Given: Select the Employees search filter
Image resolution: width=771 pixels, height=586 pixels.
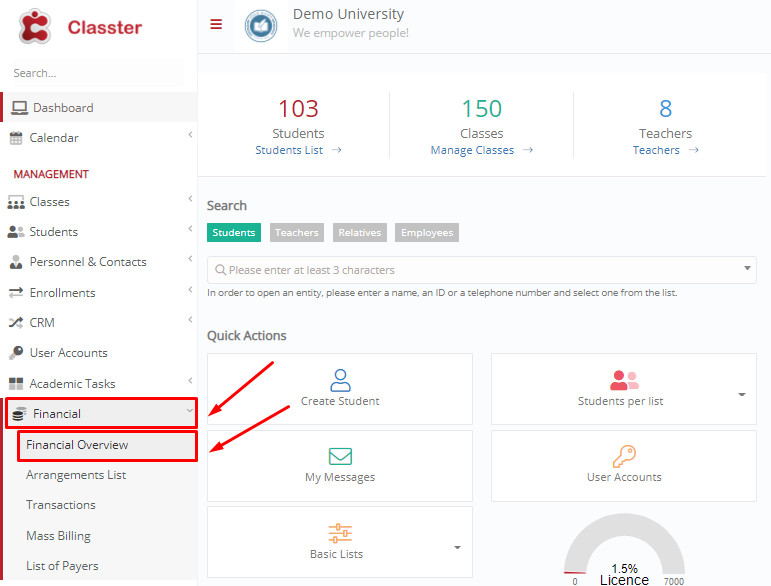Looking at the screenshot, I should coord(427,233).
